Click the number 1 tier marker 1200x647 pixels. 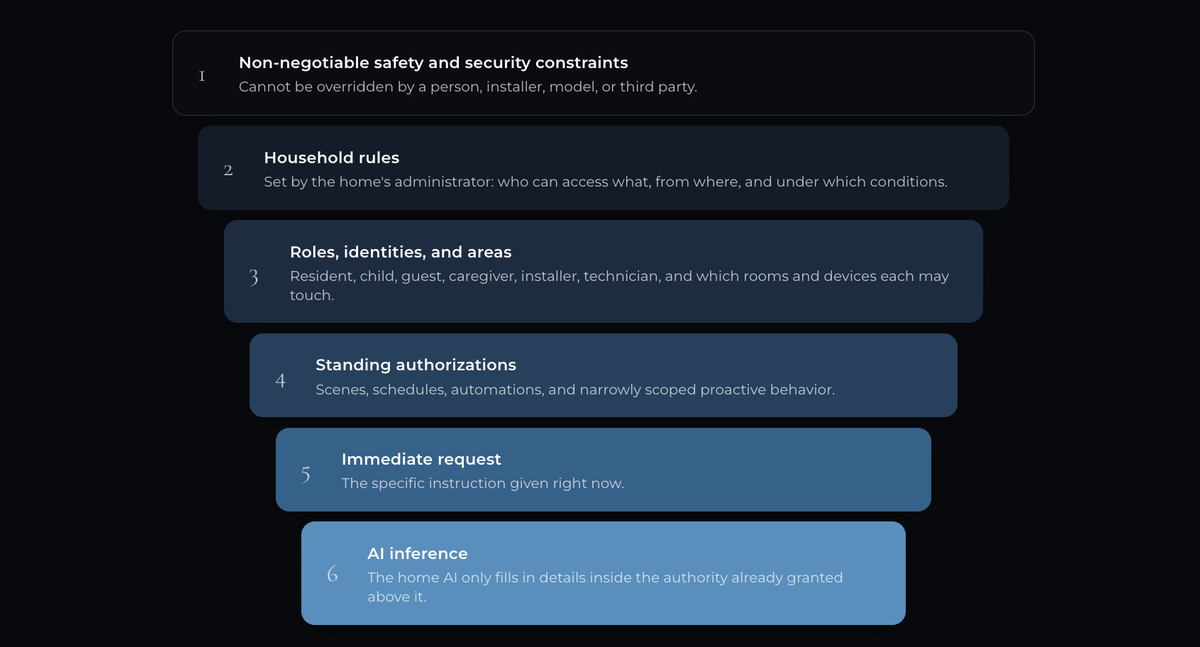tap(202, 75)
